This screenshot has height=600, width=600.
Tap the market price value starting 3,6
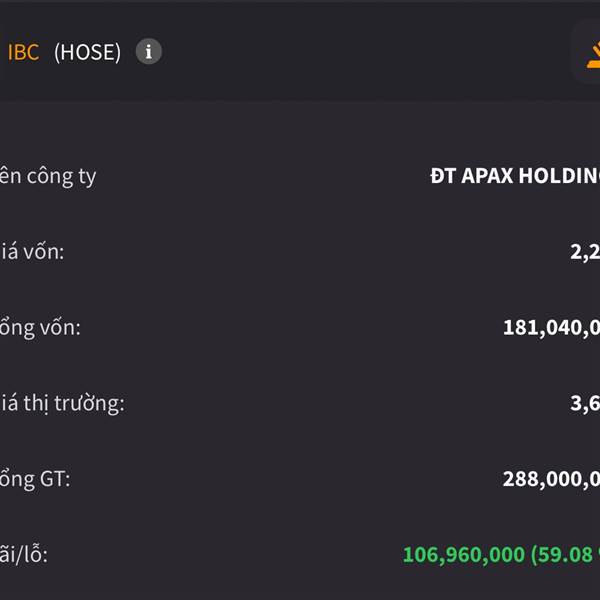[585, 404]
